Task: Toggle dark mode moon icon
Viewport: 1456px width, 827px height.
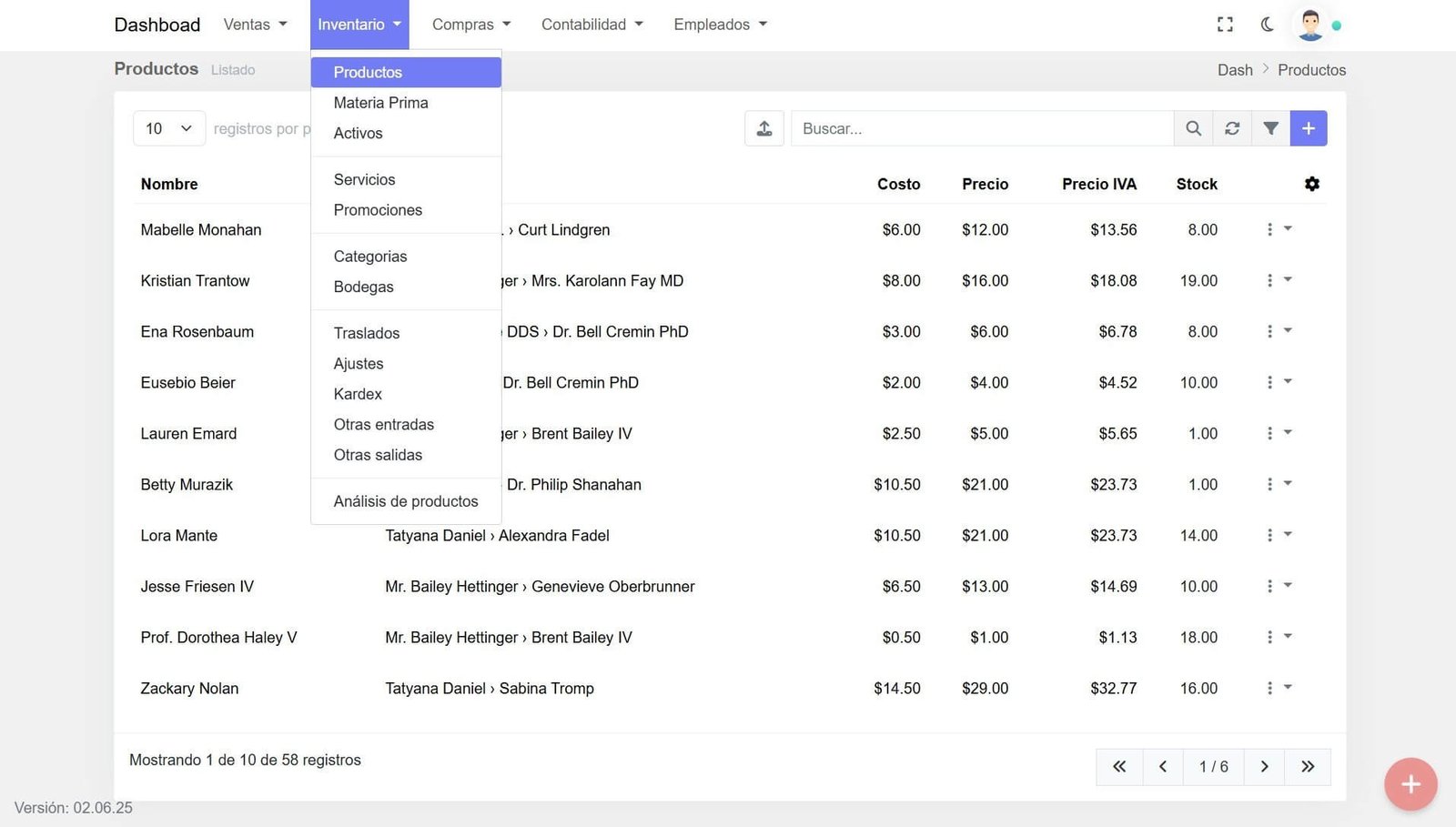Action: tap(1267, 25)
